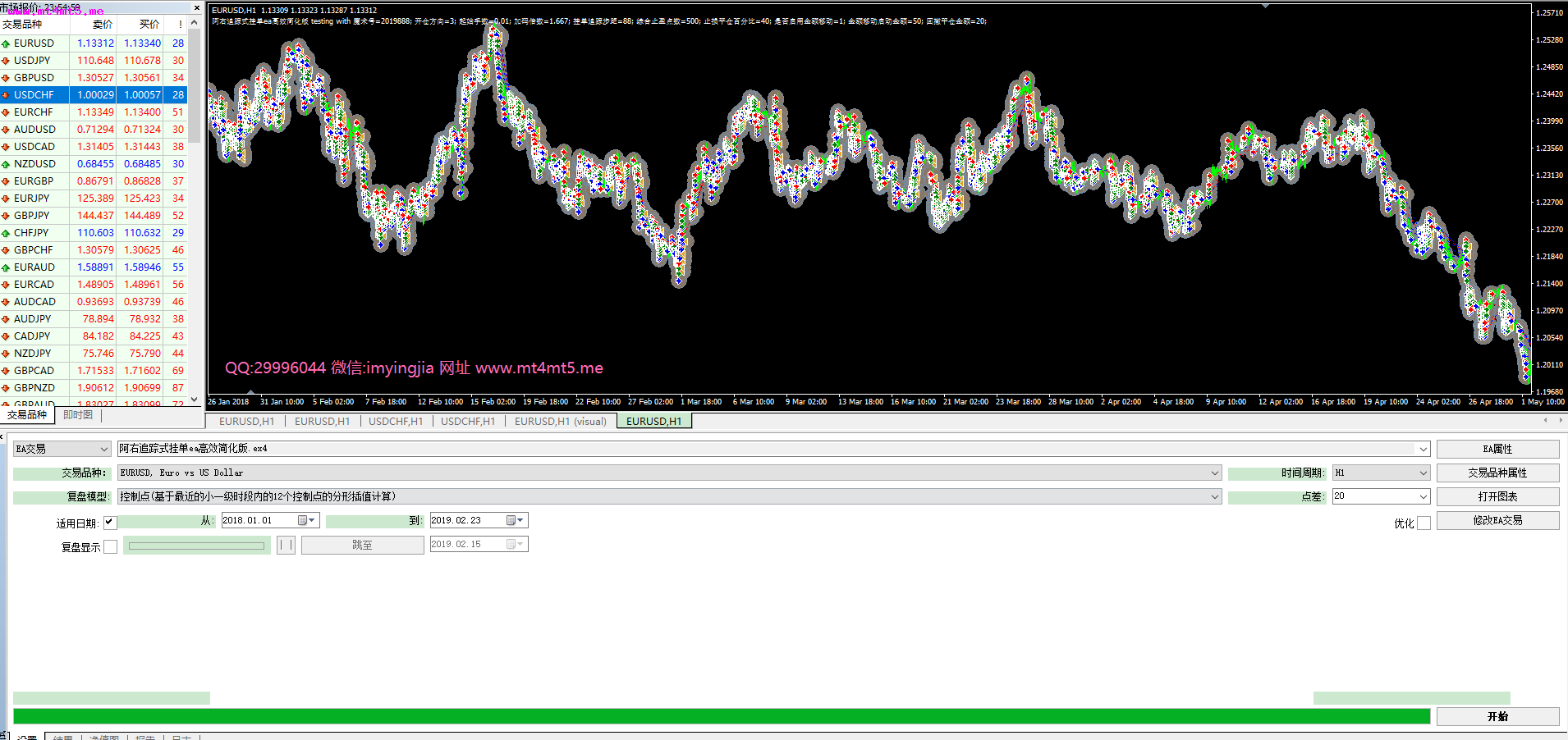Switch to the 即时图 tick chart tab
Screen dimensions: 1568x740
(78, 415)
